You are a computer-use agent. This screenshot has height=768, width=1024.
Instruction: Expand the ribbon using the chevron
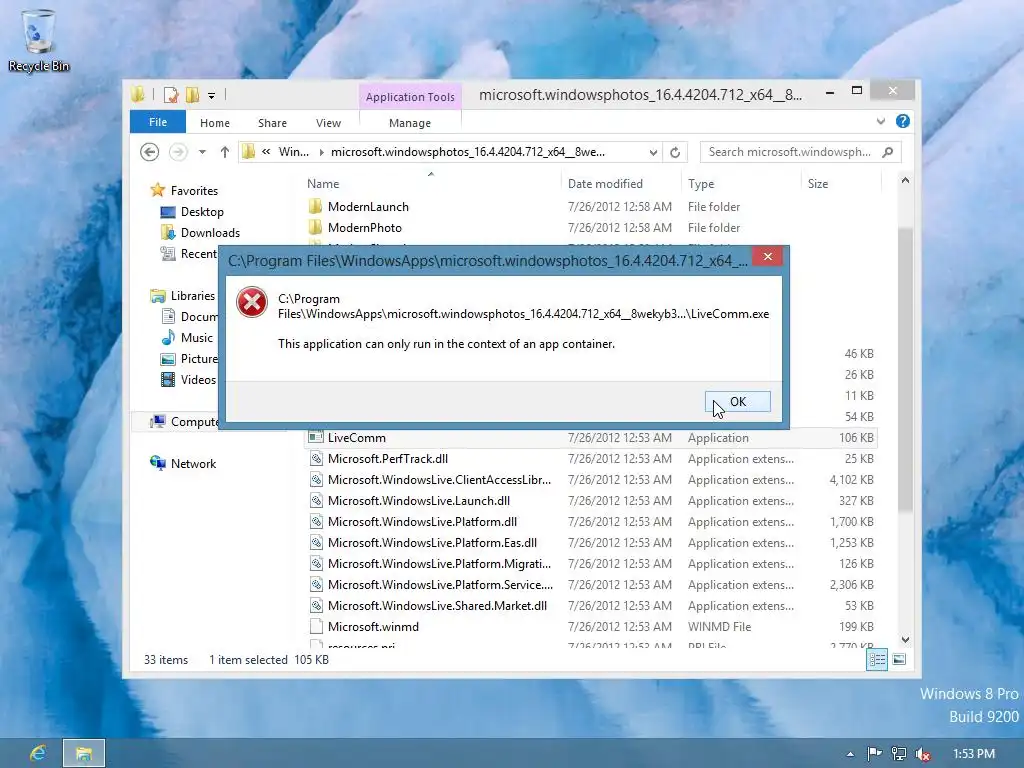pos(881,121)
